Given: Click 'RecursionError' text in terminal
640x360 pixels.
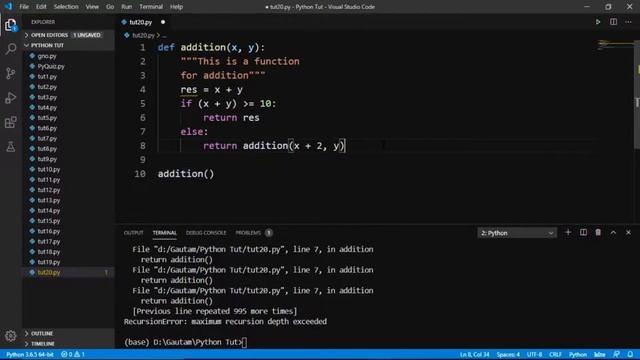Looking at the screenshot, I should click(x=155, y=322).
